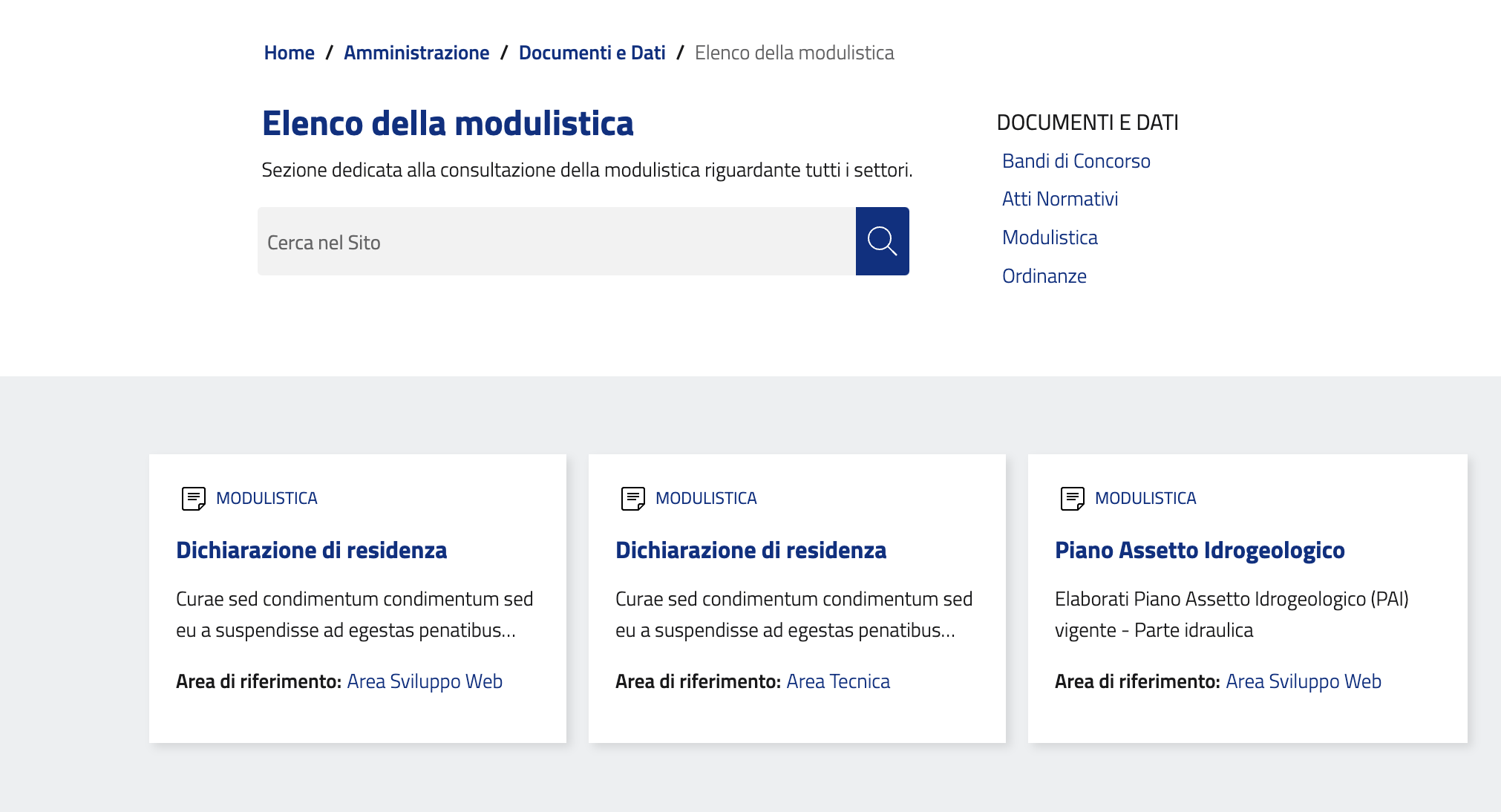The height and width of the screenshot is (812, 1501).
Task: Click document icon on Piano Assetto card
Action: tap(1072, 498)
